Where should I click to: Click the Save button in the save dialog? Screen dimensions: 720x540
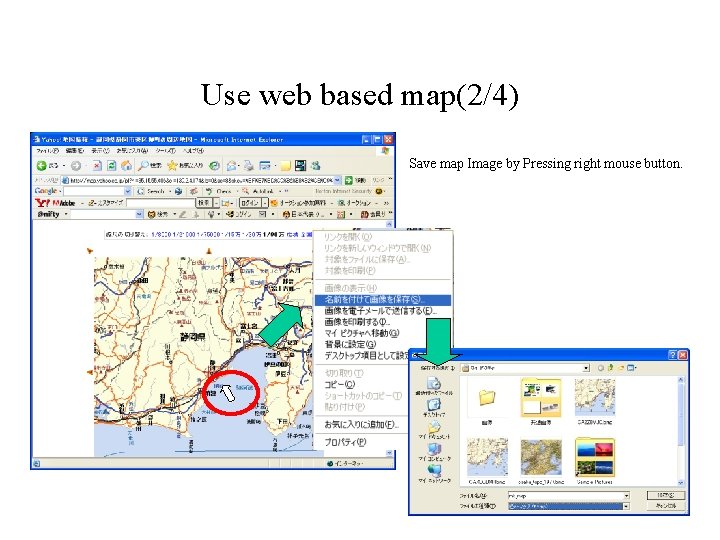[x=665, y=495]
